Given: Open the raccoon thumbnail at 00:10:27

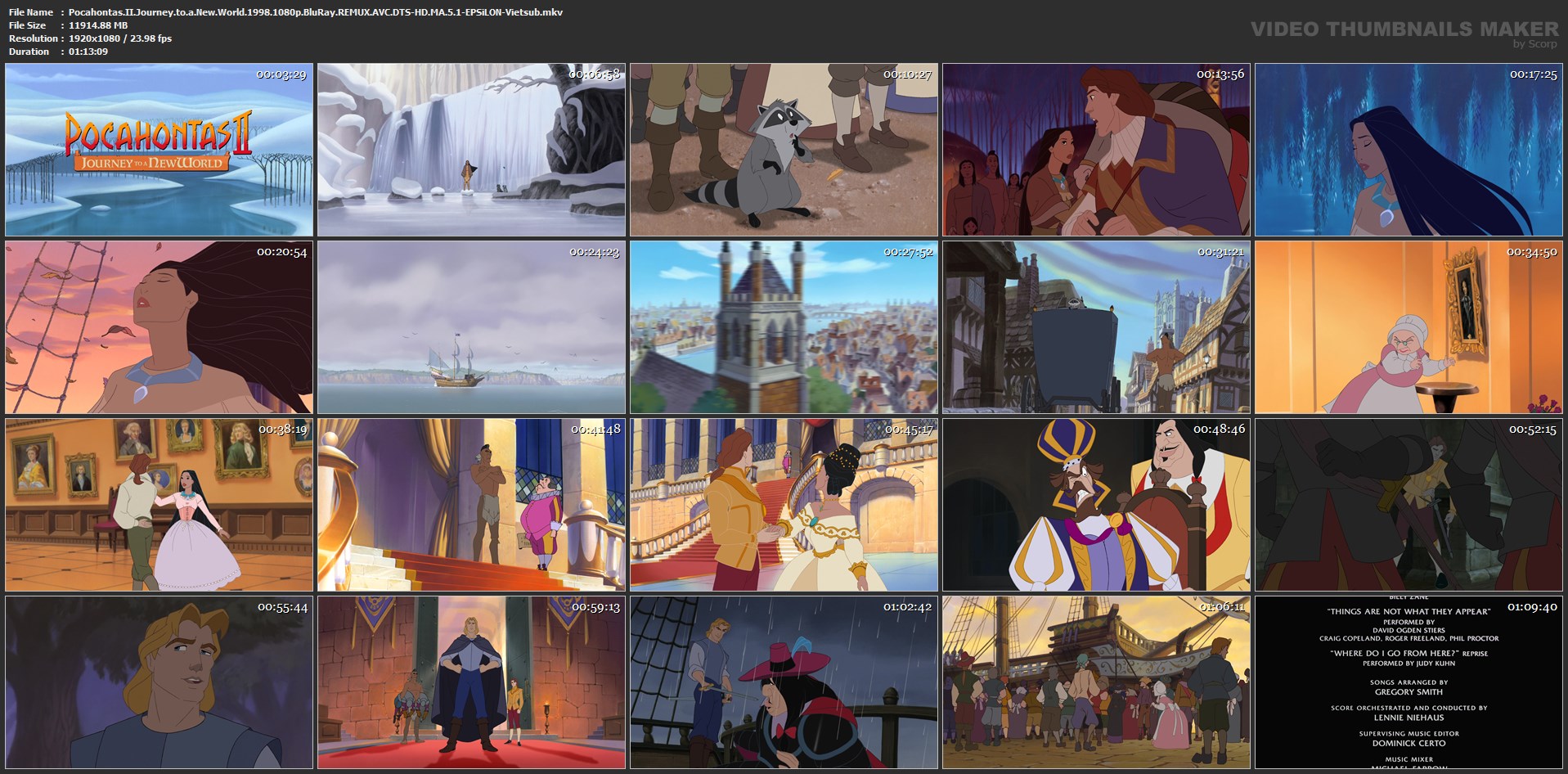Looking at the screenshot, I should (784, 151).
